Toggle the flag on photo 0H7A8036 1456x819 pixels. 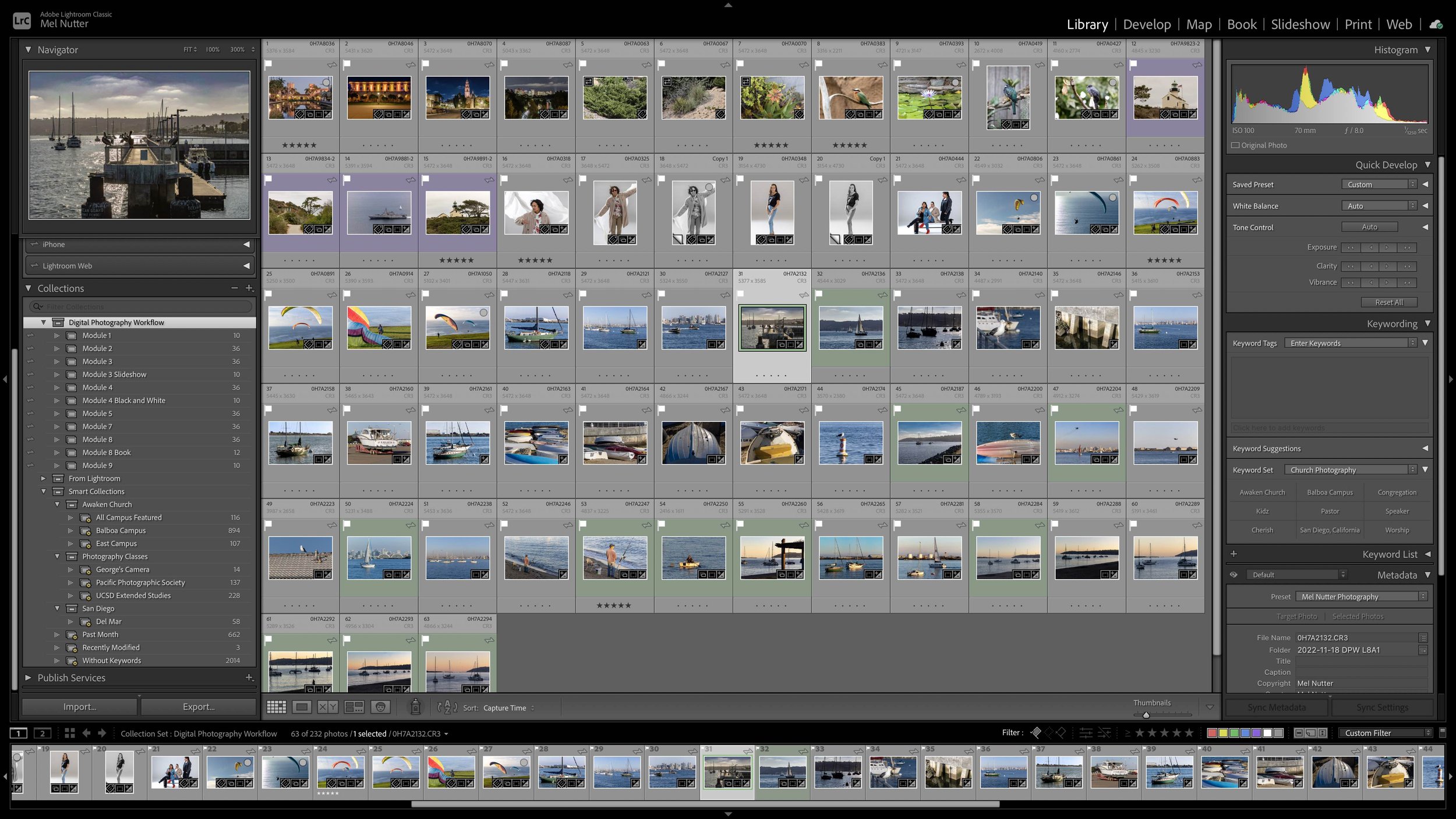pyautogui.click(x=268, y=65)
